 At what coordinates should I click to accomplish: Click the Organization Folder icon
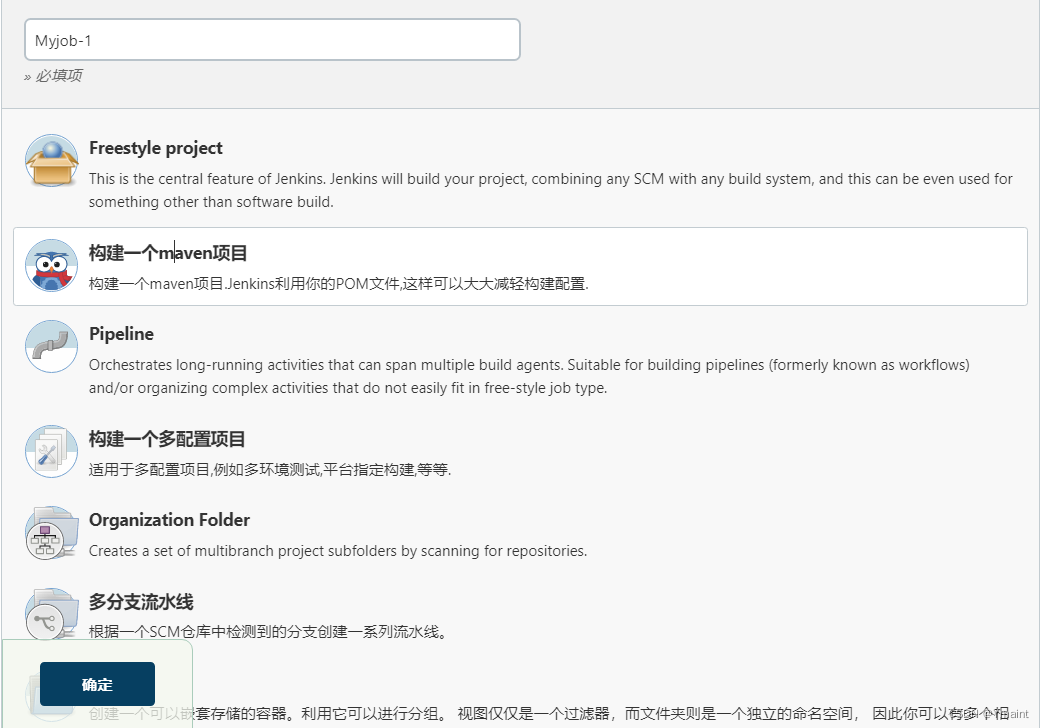(51, 533)
